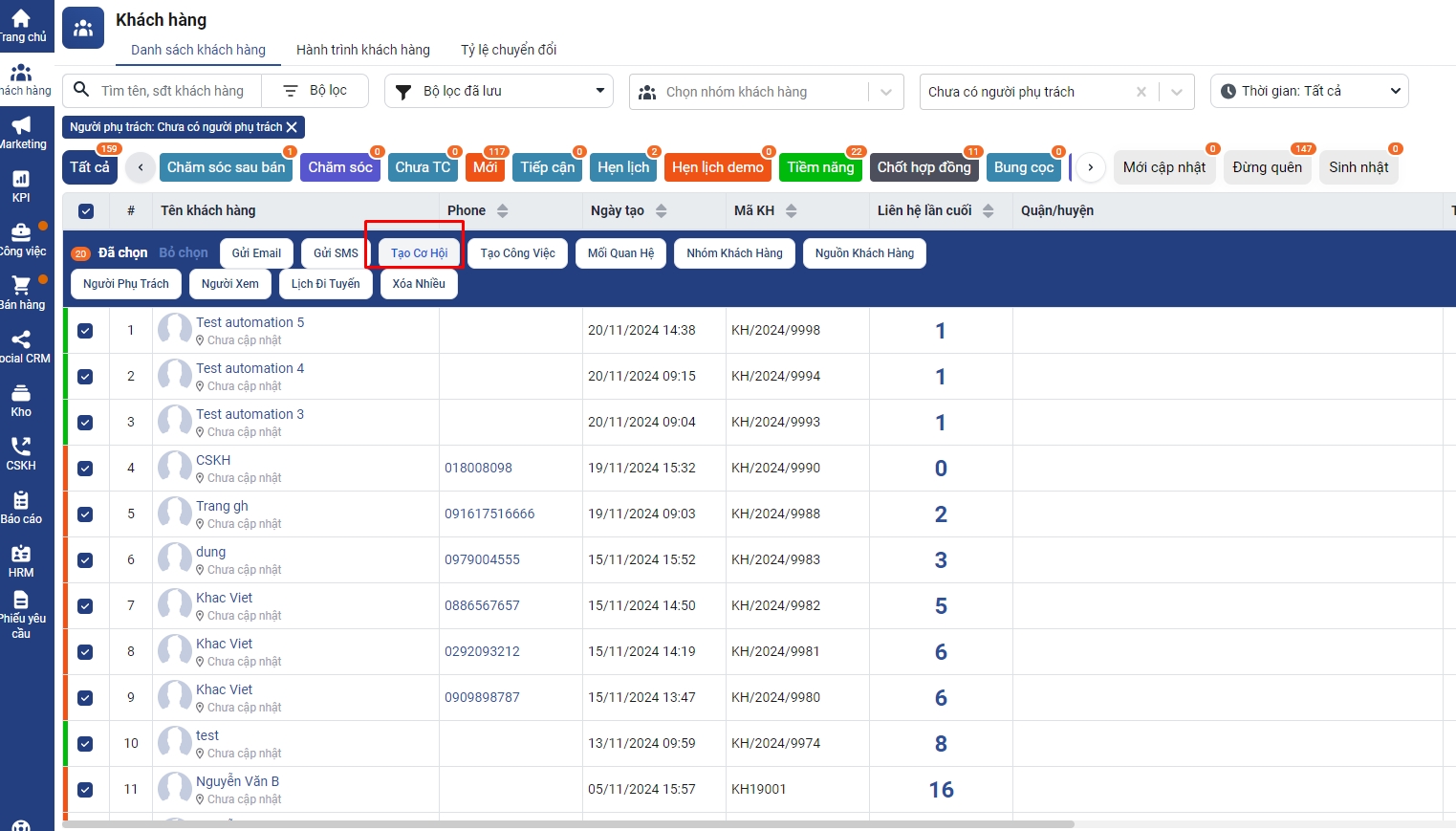
Task: Uncheck the Test automation 5 row
Action: point(85,331)
